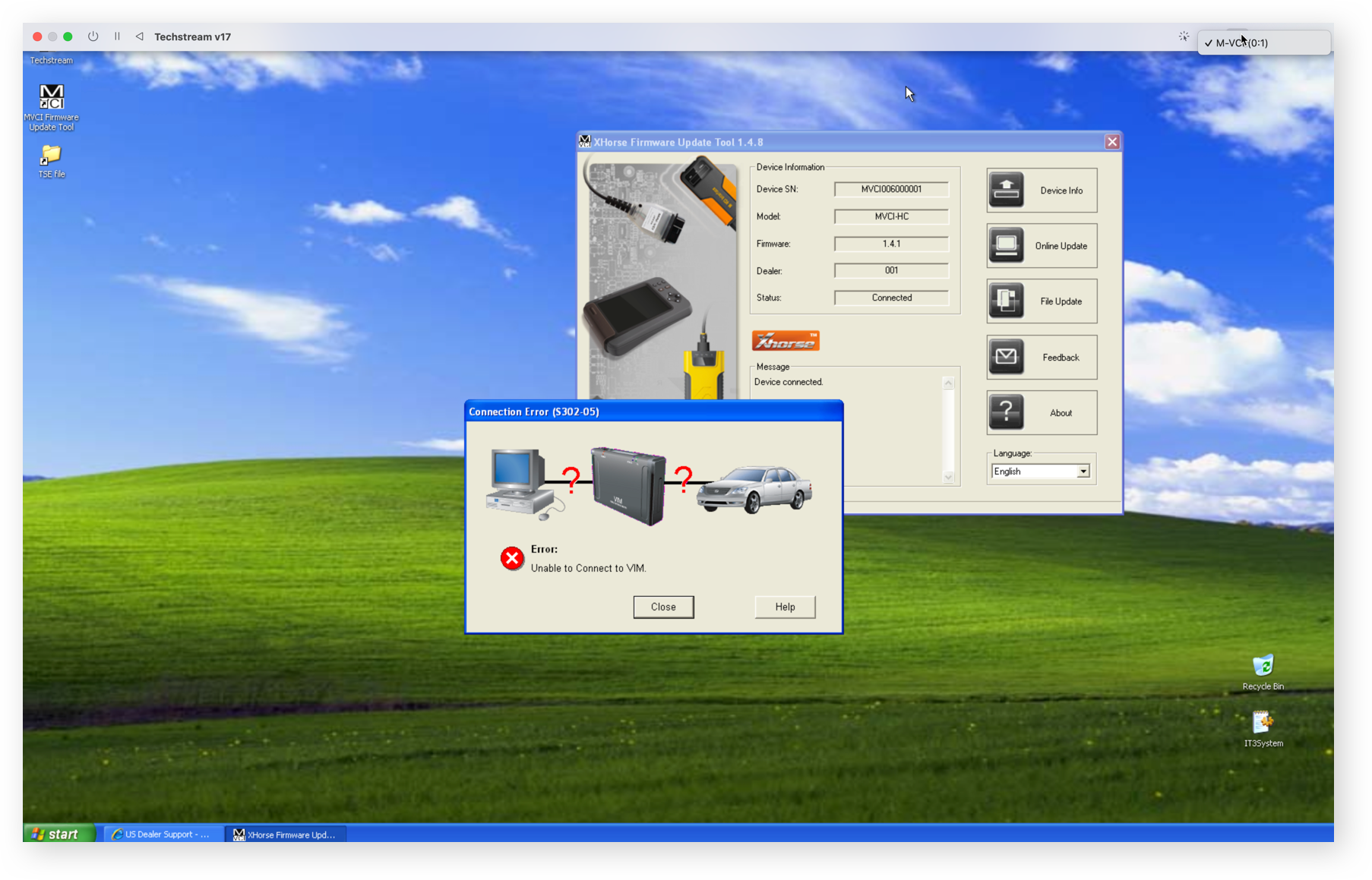The width and height of the screenshot is (1372, 880).
Task: Click the Techstream v17 window title
Action: 192,36
